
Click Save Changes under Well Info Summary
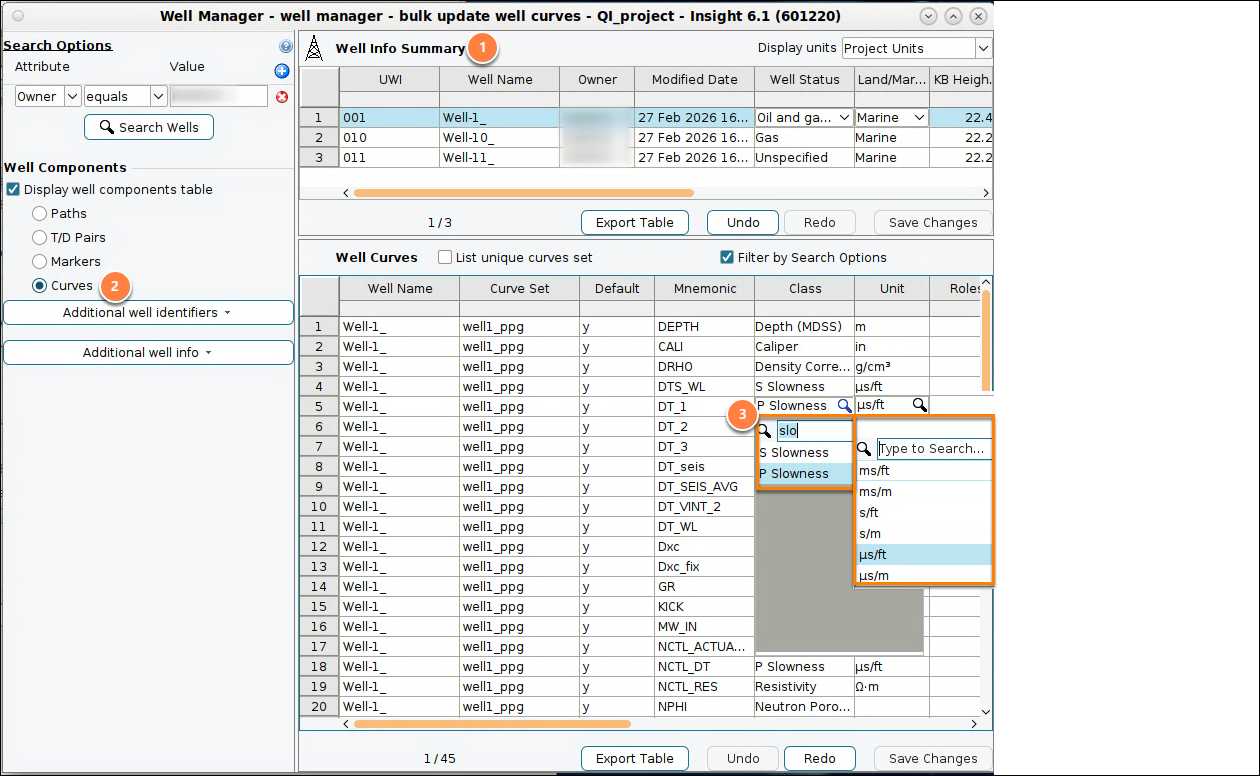click(933, 223)
